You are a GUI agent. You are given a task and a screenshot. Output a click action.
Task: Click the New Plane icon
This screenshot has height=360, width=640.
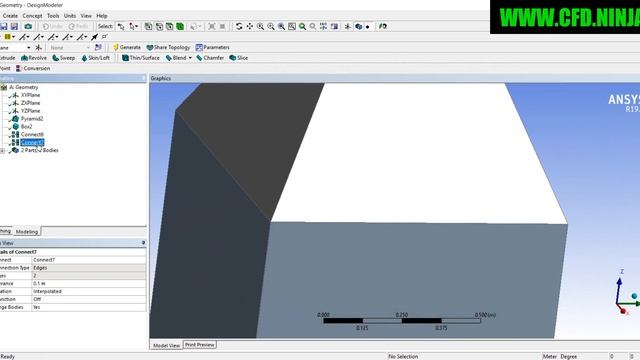pos(38,47)
